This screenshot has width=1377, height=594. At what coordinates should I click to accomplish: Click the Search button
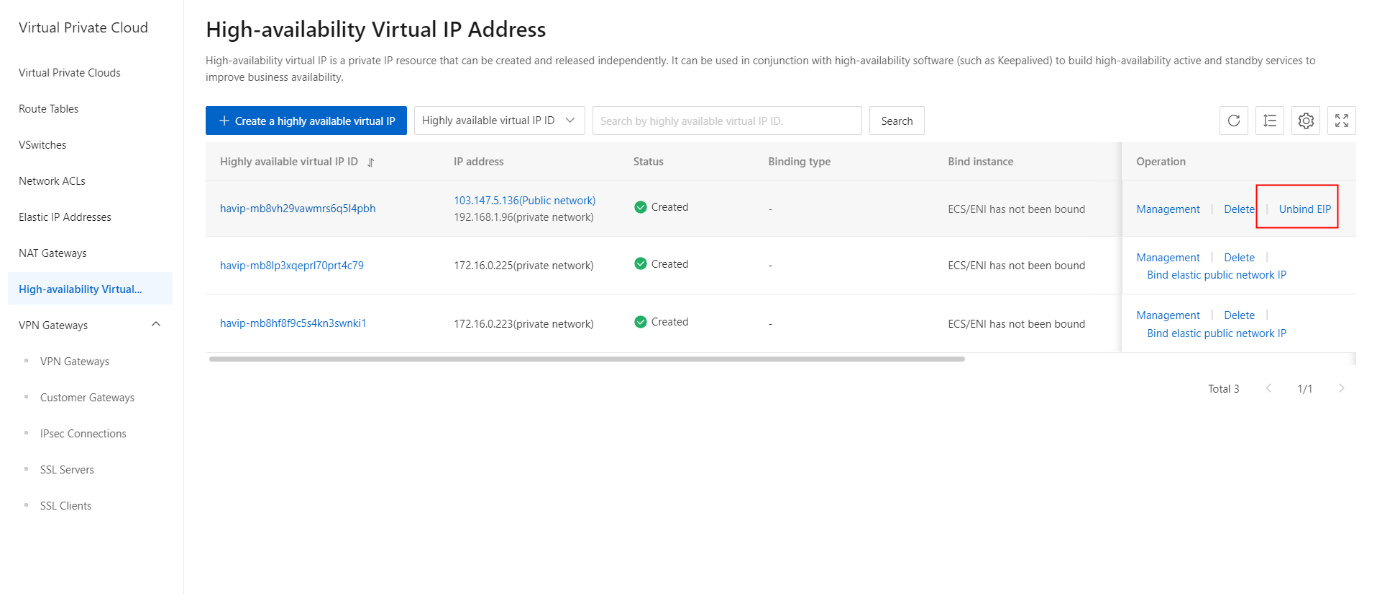tap(897, 121)
